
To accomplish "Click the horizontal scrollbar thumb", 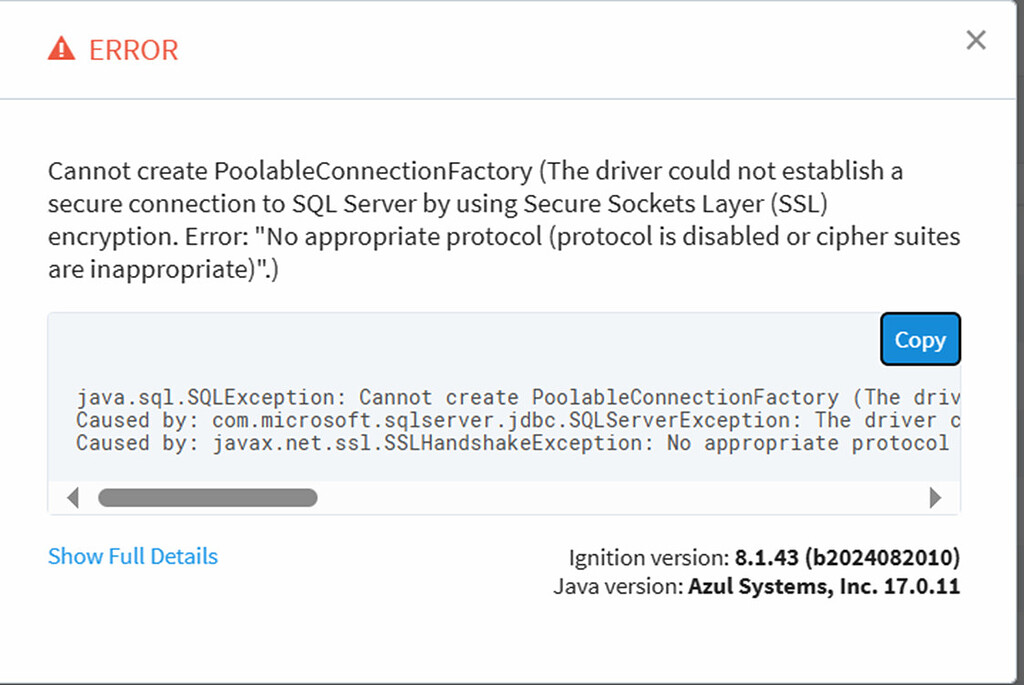I will coord(208,498).
